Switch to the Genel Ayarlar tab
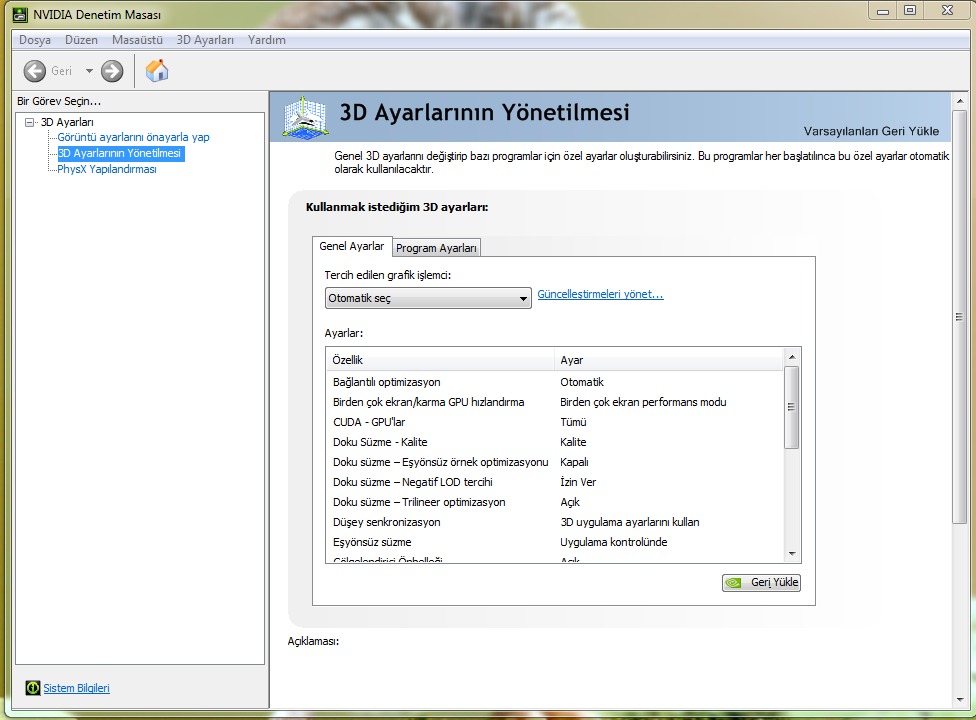The height and width of the screenshot is (720, 976). pos(352,246)
